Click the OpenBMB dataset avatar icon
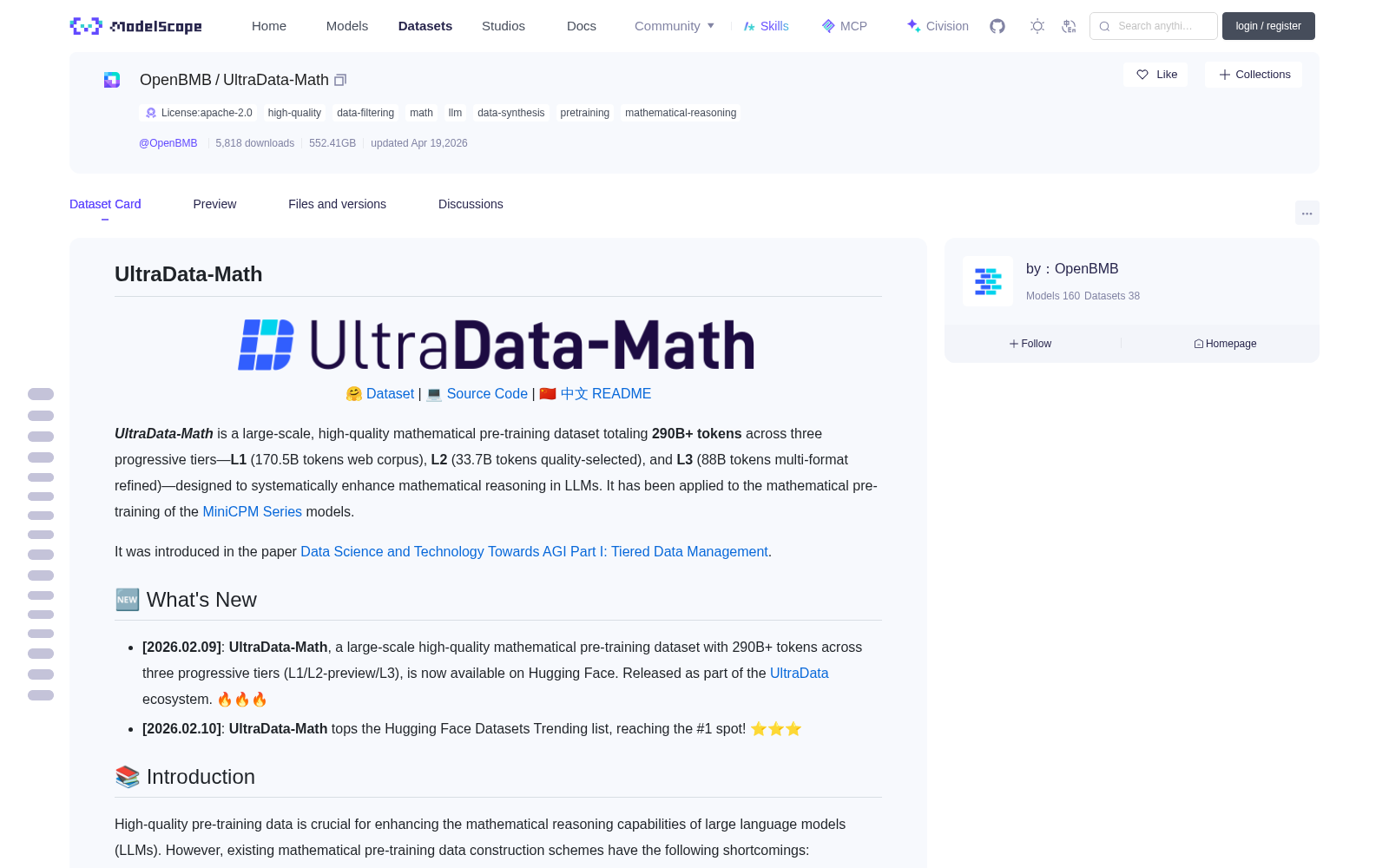 112,80
